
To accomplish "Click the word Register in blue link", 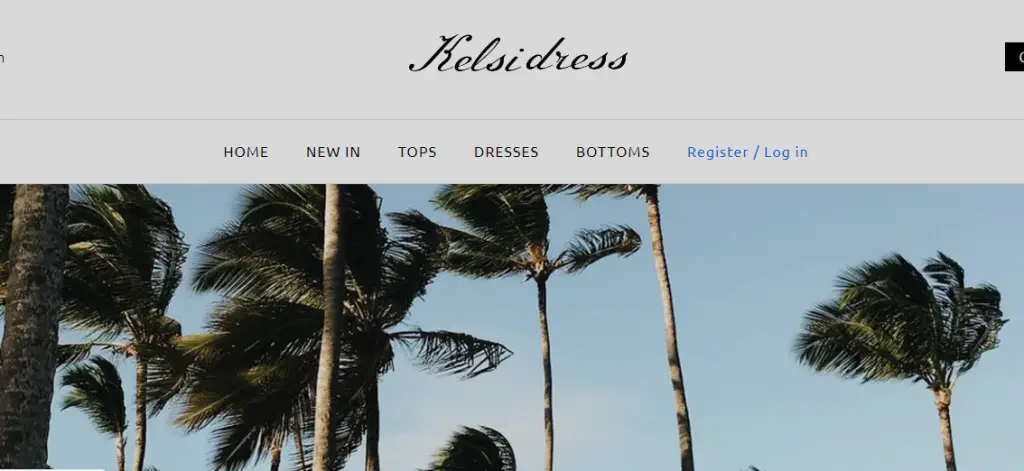I will pos(718,152).
